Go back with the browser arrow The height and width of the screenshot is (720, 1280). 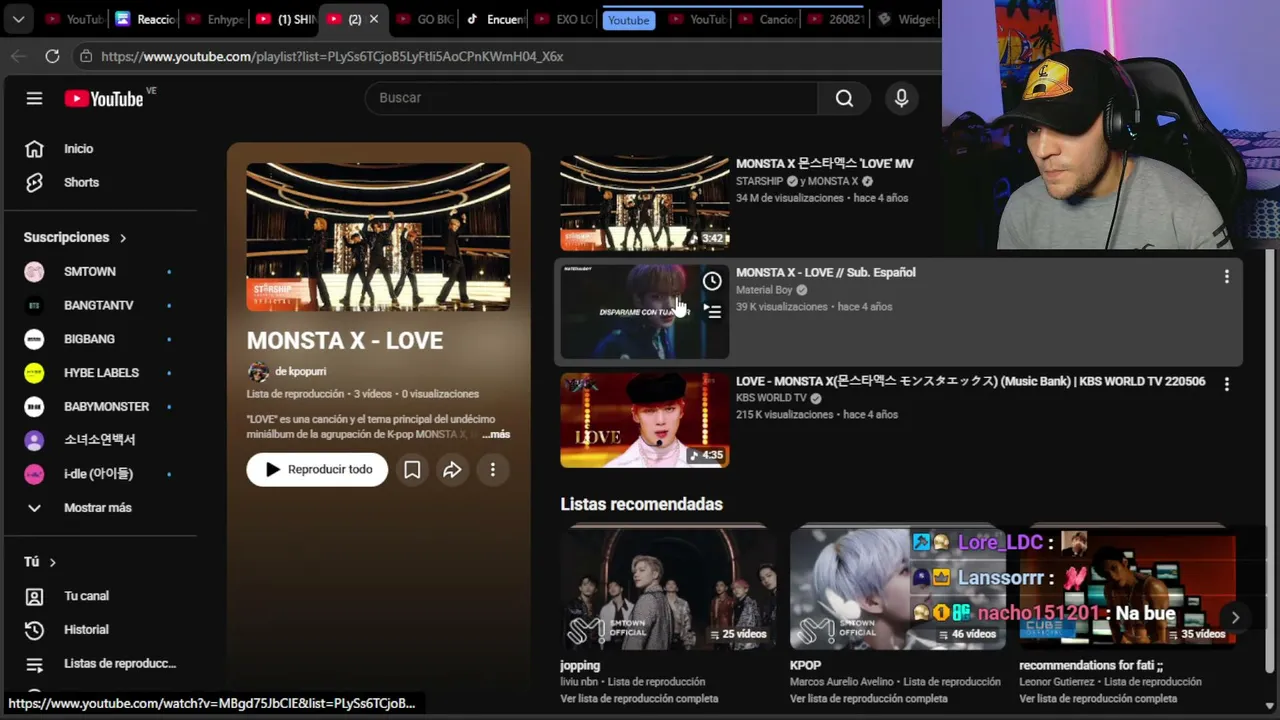coord(18,57)
